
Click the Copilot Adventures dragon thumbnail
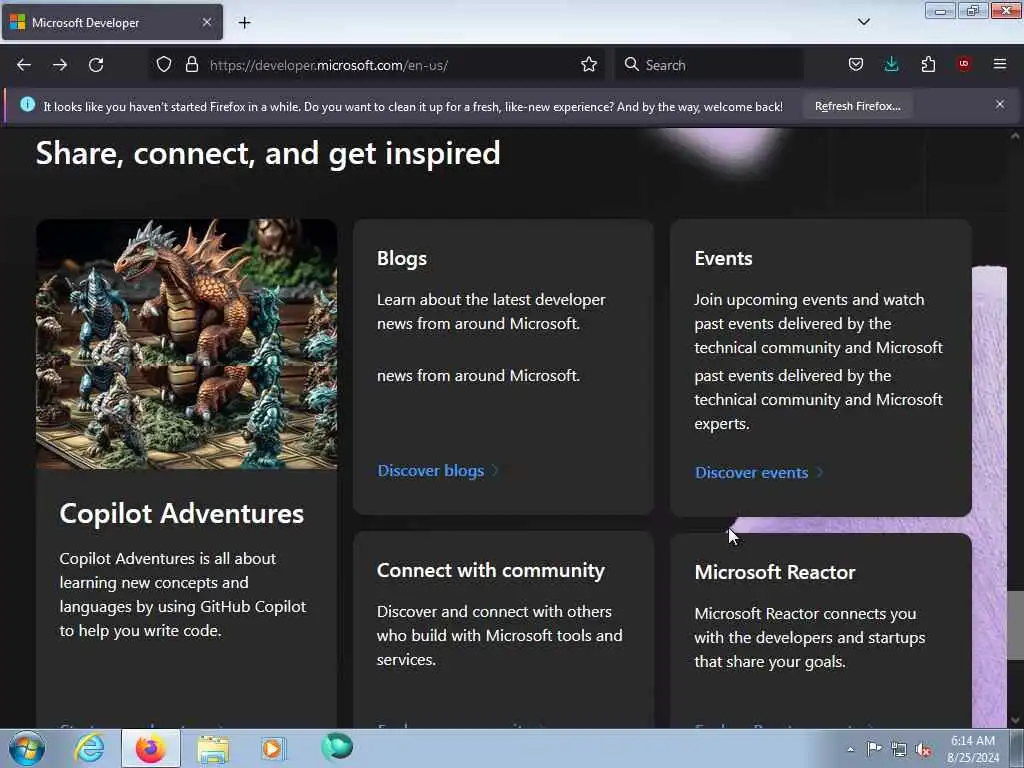[x=187, y=344]
